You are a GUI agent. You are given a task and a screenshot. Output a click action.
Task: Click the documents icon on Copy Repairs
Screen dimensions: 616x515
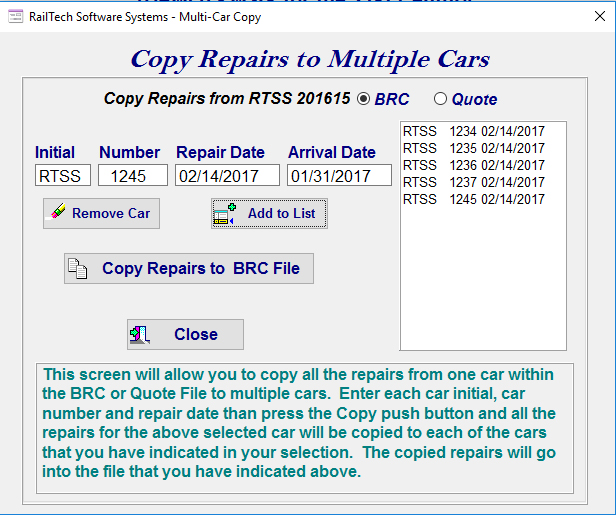[x=79, y=268]
